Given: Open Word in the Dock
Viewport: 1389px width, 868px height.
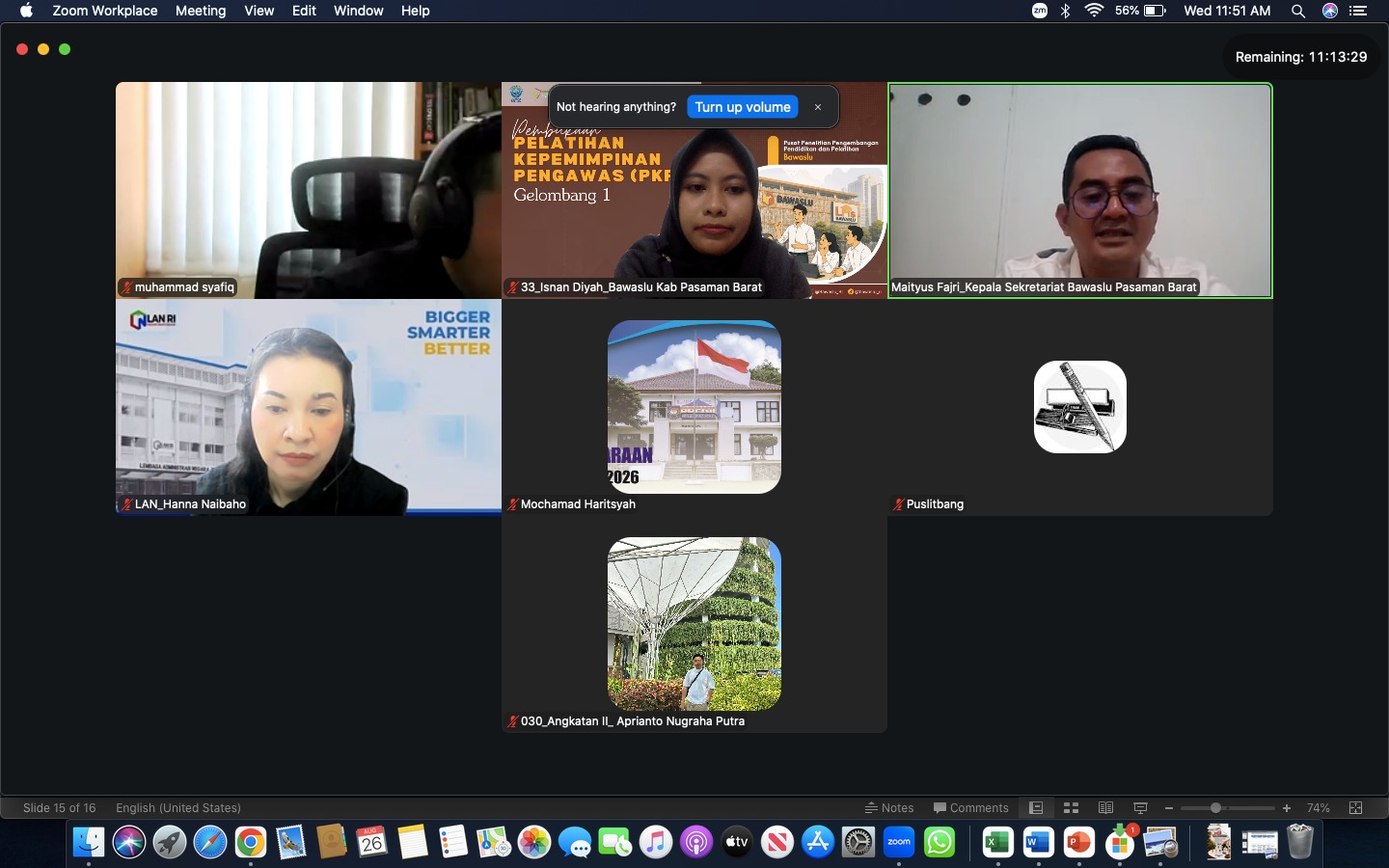Looking at the screenshot, I should (x=1038, y=842).
